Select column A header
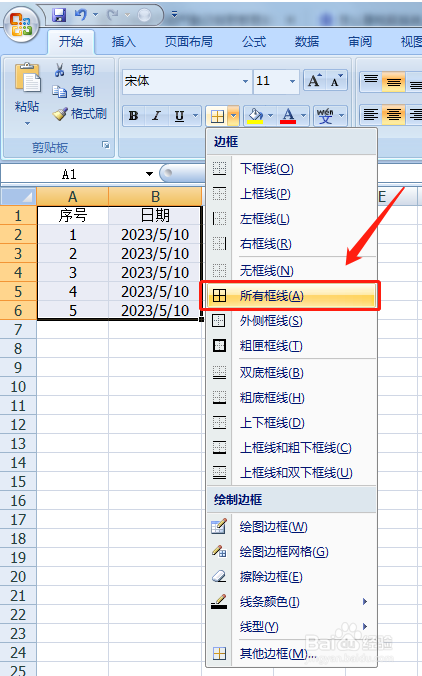The width and height of the screenshot is (422, 676). click(x=72, y=197)
